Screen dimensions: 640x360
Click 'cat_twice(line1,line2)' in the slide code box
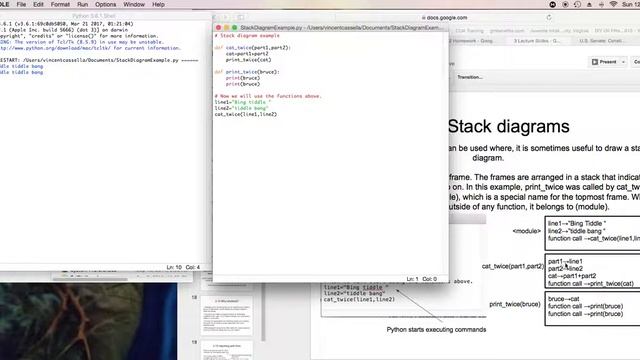[359, 300]
